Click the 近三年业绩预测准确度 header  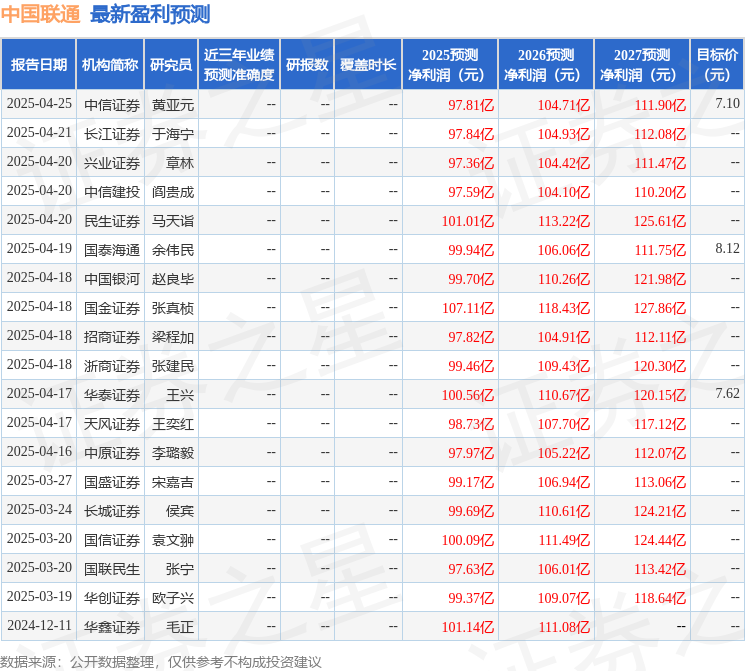239,65
